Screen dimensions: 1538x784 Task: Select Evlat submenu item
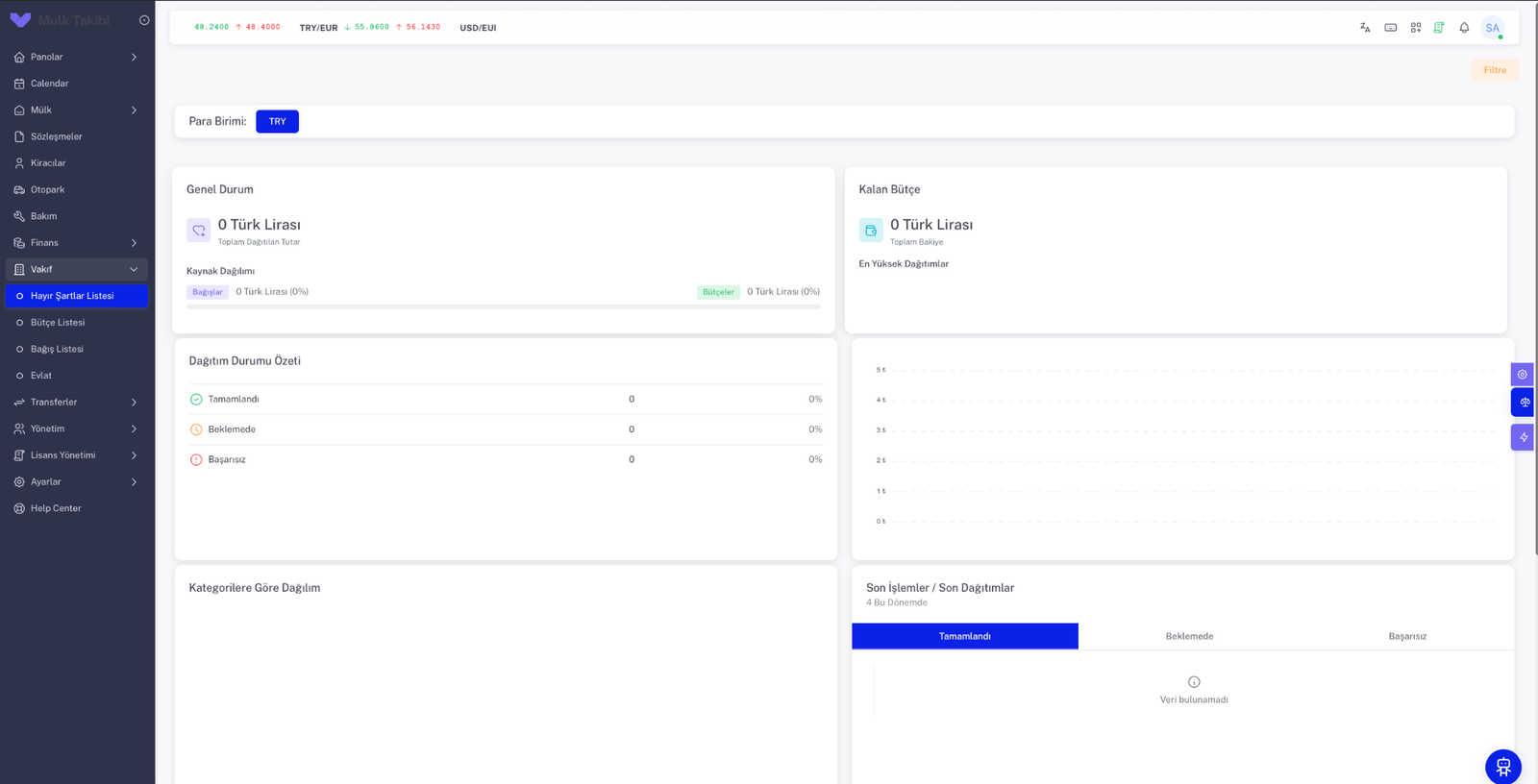coord(77,376)
